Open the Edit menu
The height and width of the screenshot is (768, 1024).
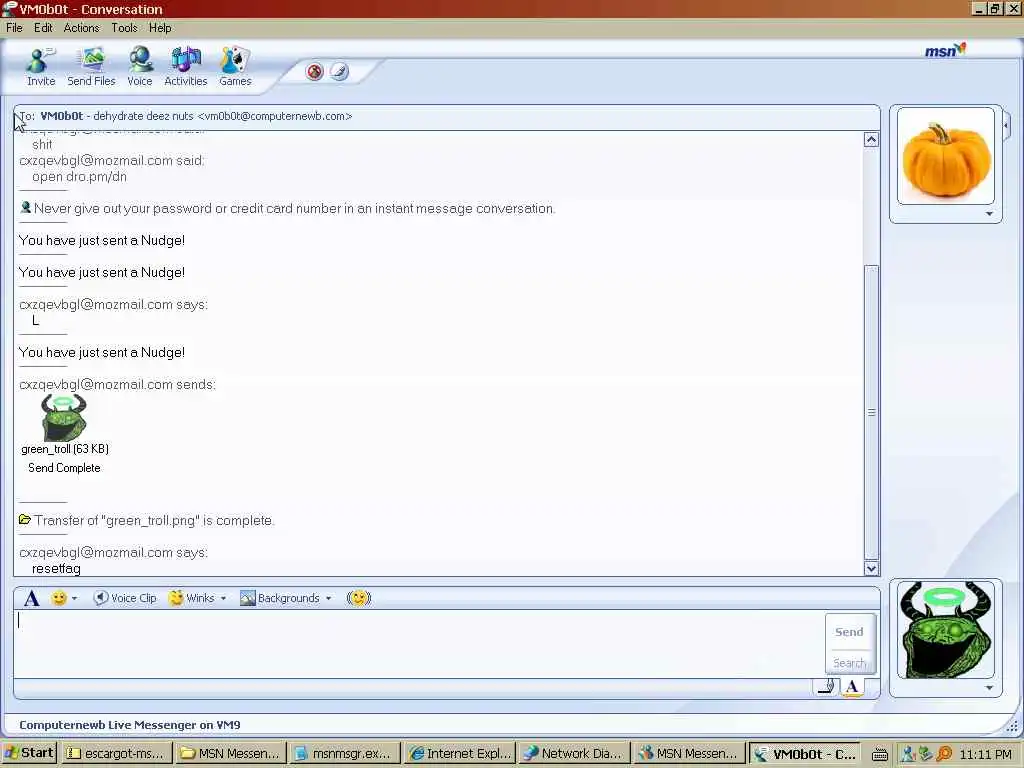tap(43, 27)
